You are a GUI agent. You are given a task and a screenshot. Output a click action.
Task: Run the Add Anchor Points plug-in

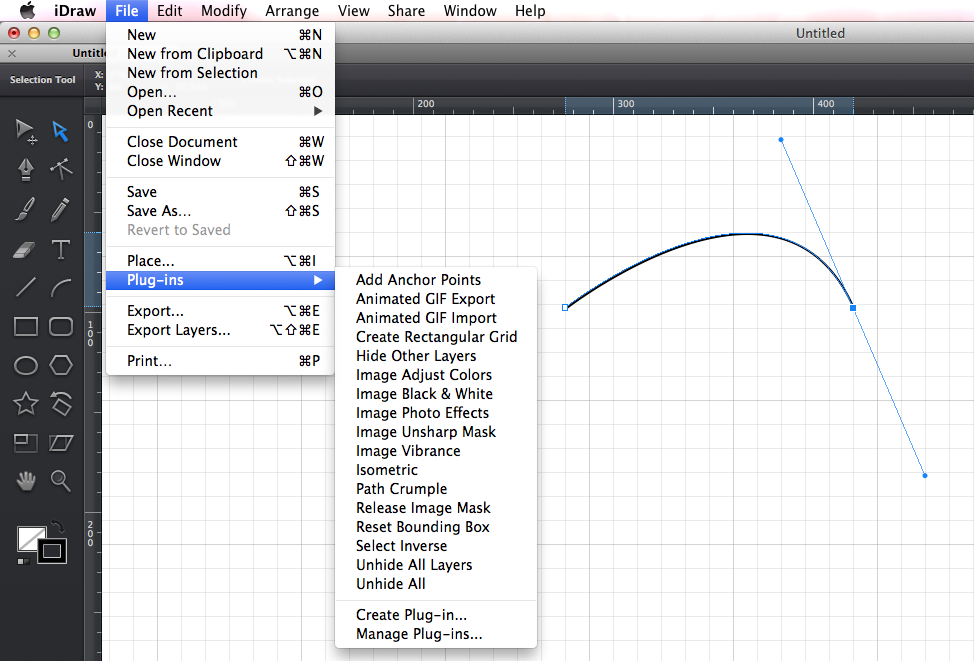point(435,280)
